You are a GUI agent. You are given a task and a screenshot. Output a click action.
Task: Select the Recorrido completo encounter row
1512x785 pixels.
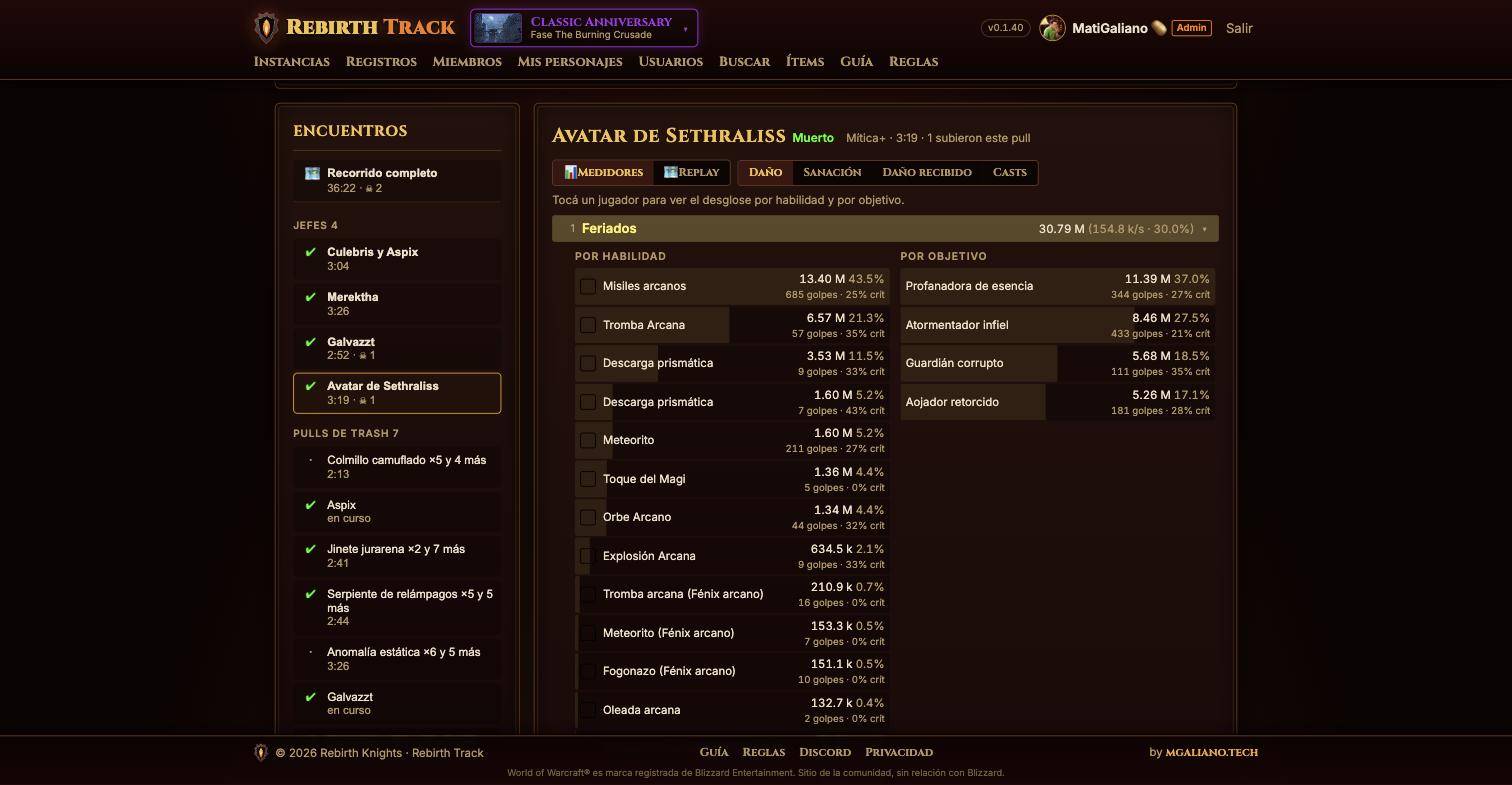click(x=397, y=180)
